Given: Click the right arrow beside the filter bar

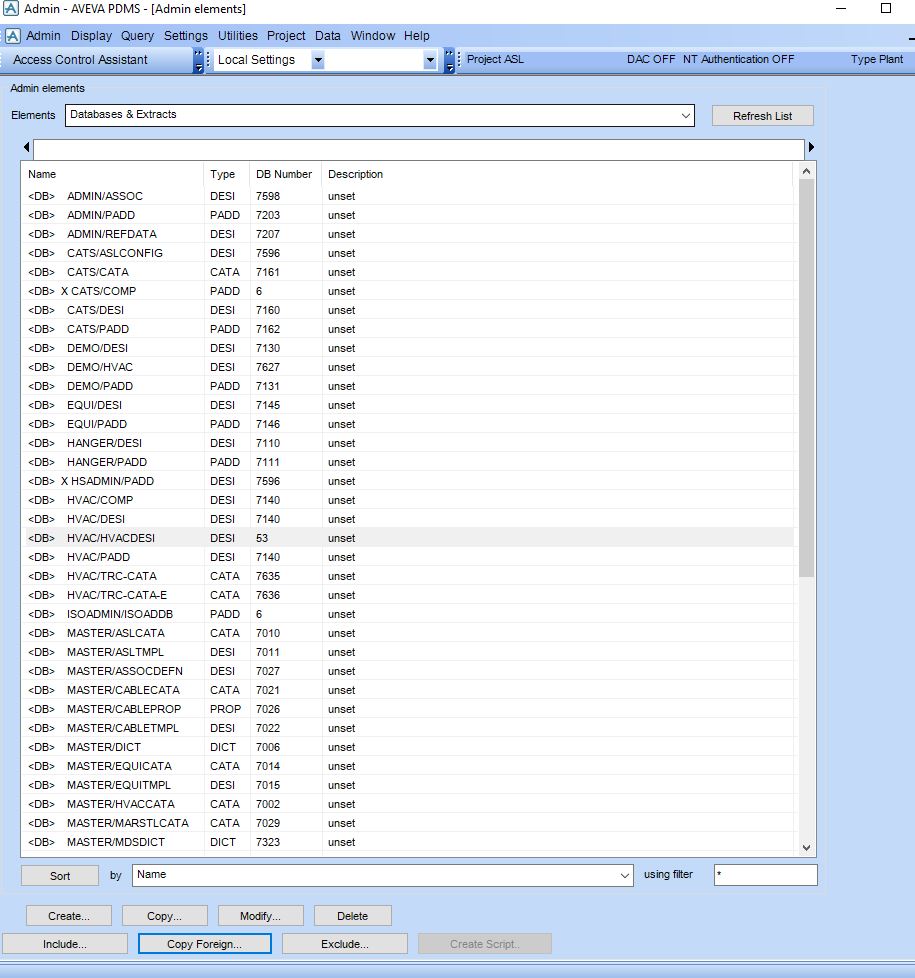Looking at the screenshot, I should point(811,148).
